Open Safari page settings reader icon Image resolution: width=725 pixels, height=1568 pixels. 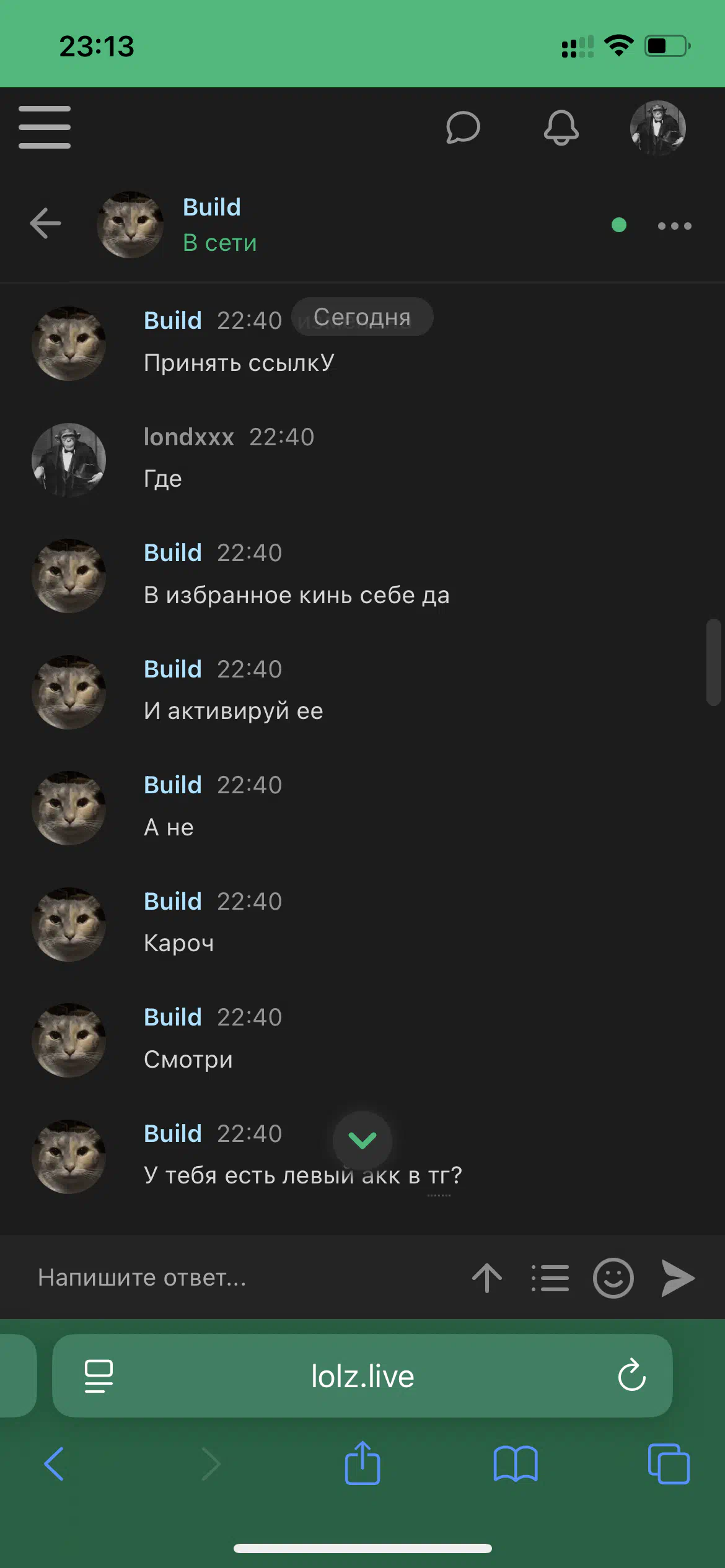[99, 1376]
